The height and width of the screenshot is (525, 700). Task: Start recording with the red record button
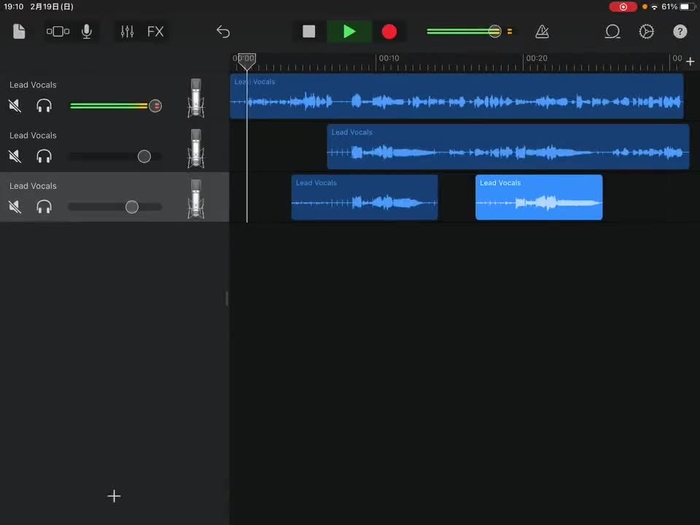pos(389,32)
